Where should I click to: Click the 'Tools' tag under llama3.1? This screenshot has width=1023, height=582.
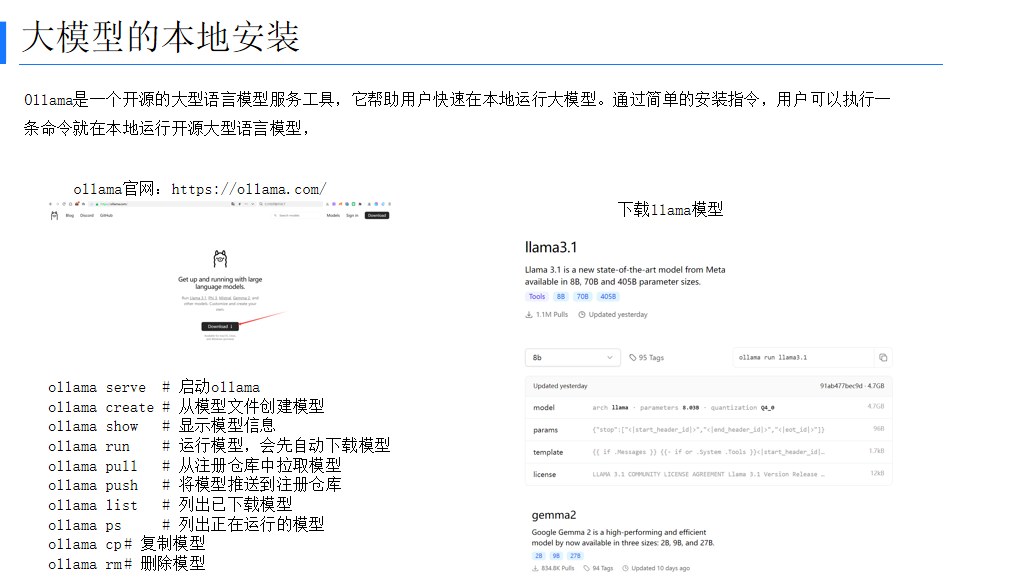[537, 296]
